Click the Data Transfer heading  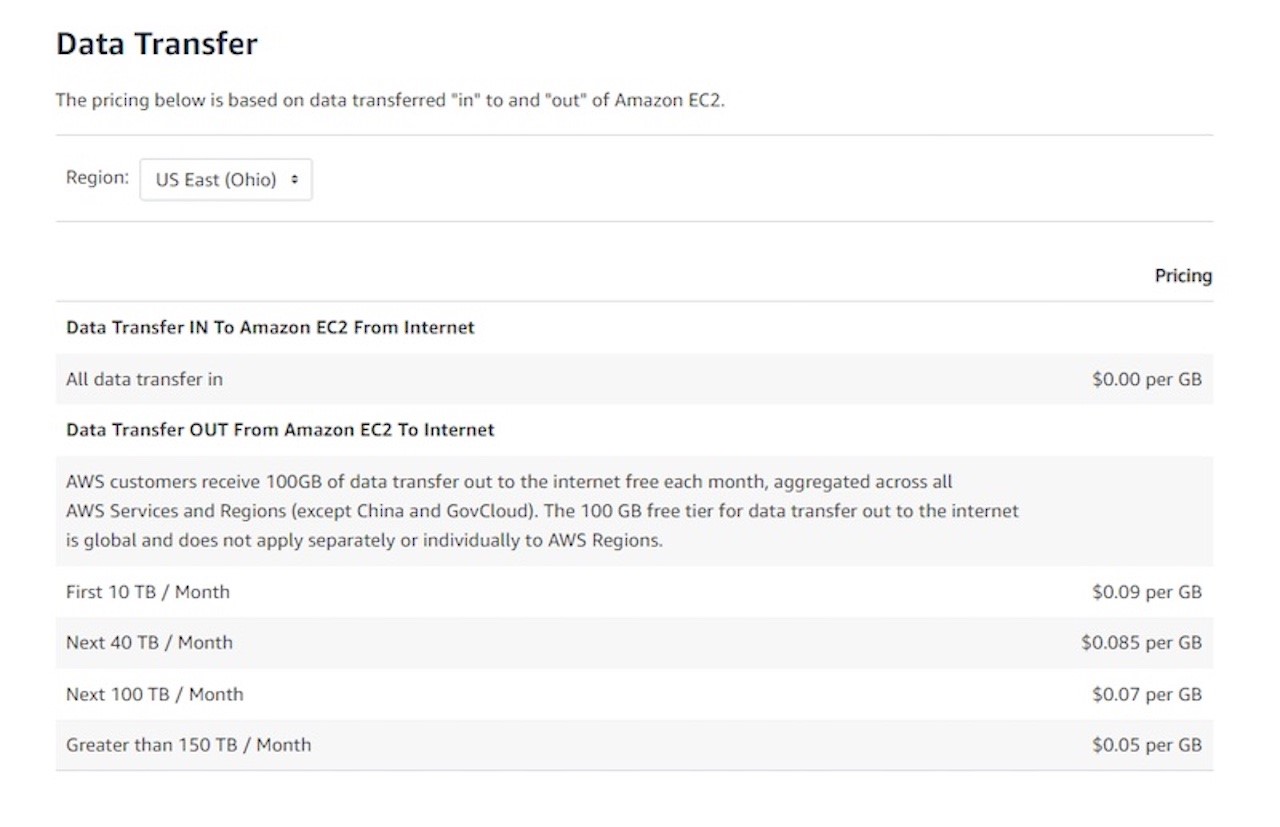pyautogui.click(x=157, y=43)
